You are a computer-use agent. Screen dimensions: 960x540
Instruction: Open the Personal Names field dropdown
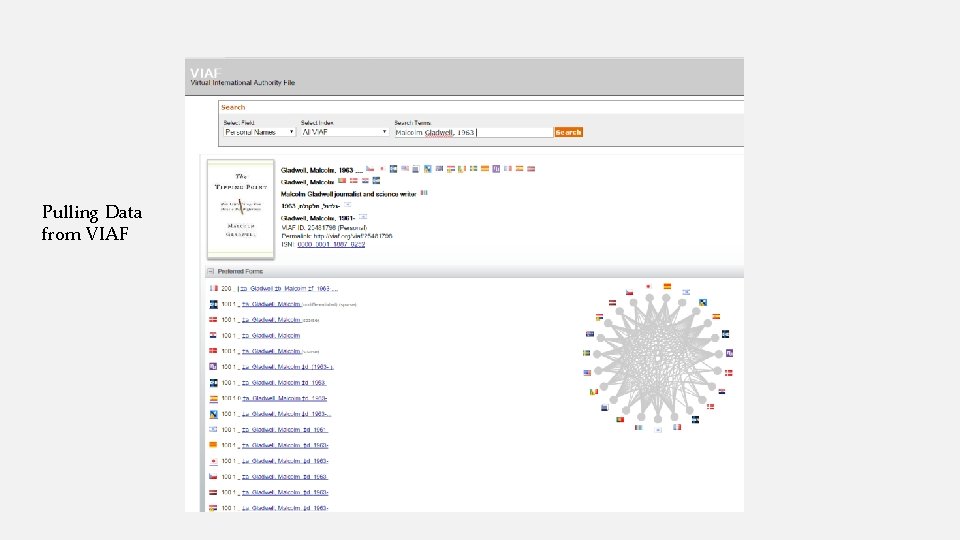259,132
